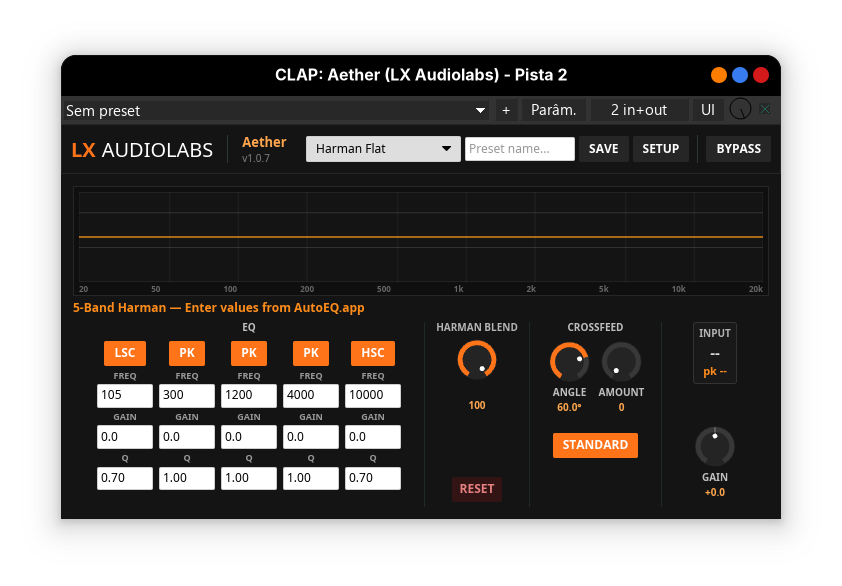Screen dimensions: 842x586
Task: Open the Parâm. parameters menu
Action: click(x=554, y=110)
